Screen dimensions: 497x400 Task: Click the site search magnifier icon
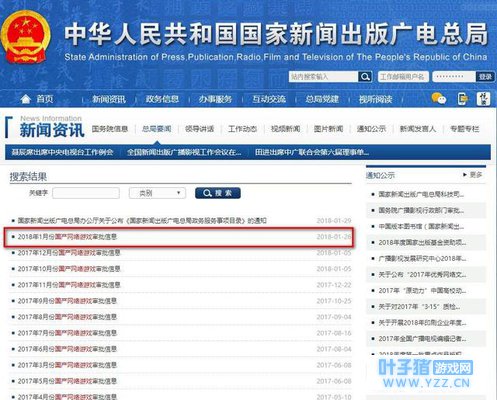coord(365,77)
